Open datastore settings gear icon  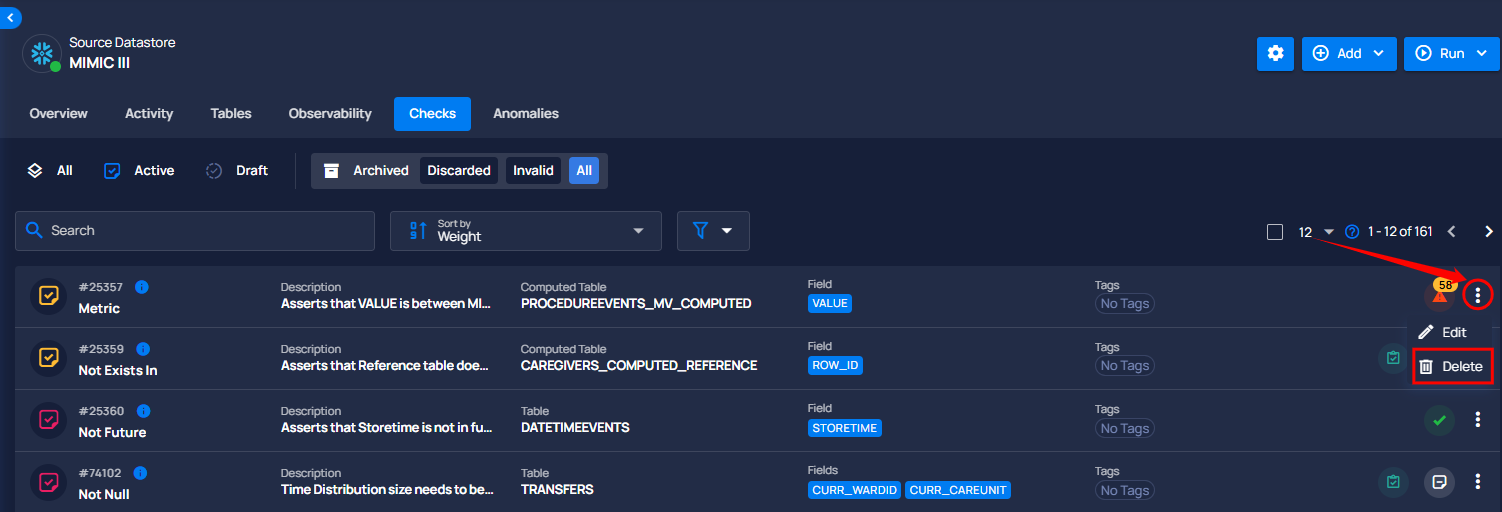[1275, 54]
